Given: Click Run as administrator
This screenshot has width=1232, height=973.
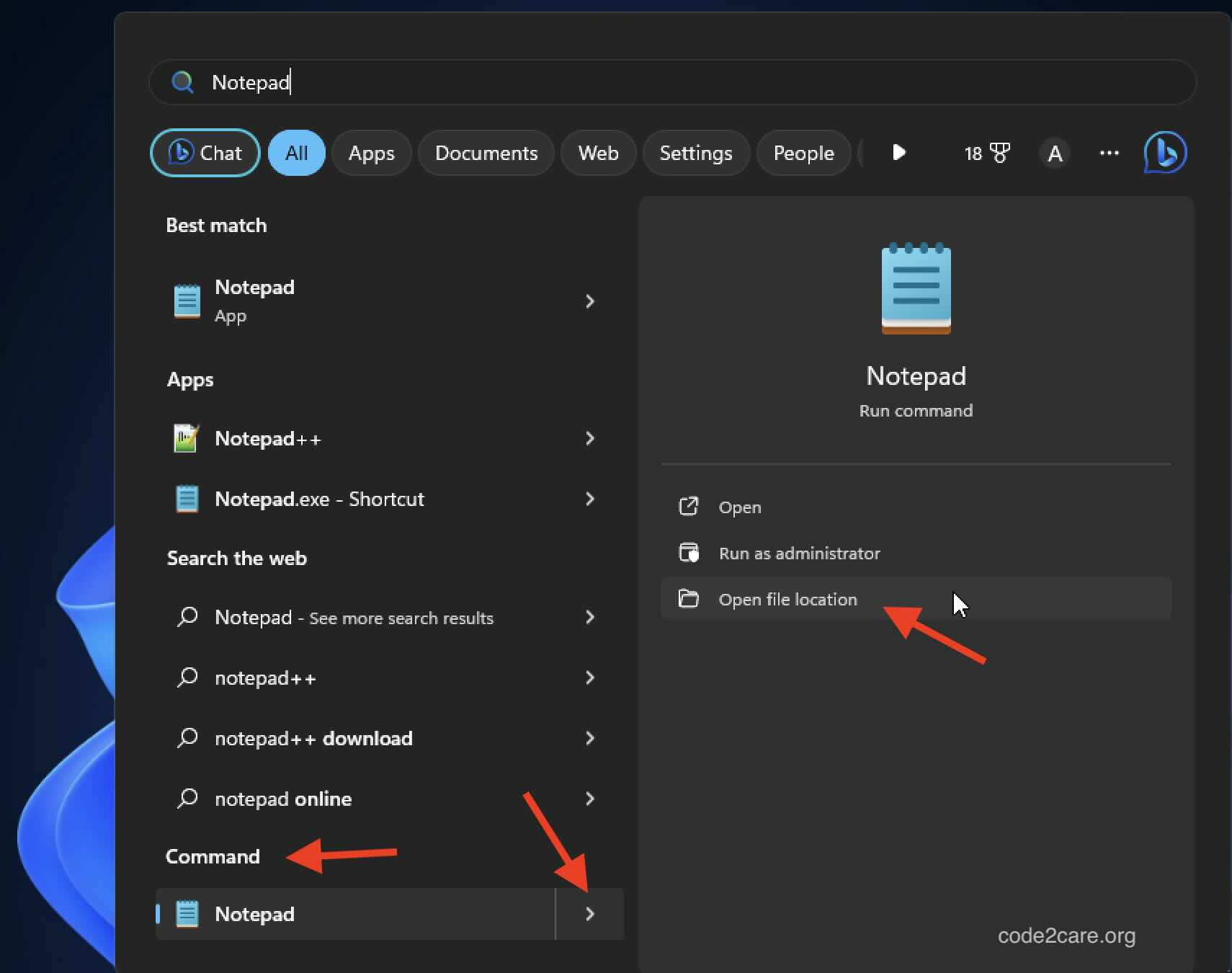Looking at the screenshot, I should (800, 553).
